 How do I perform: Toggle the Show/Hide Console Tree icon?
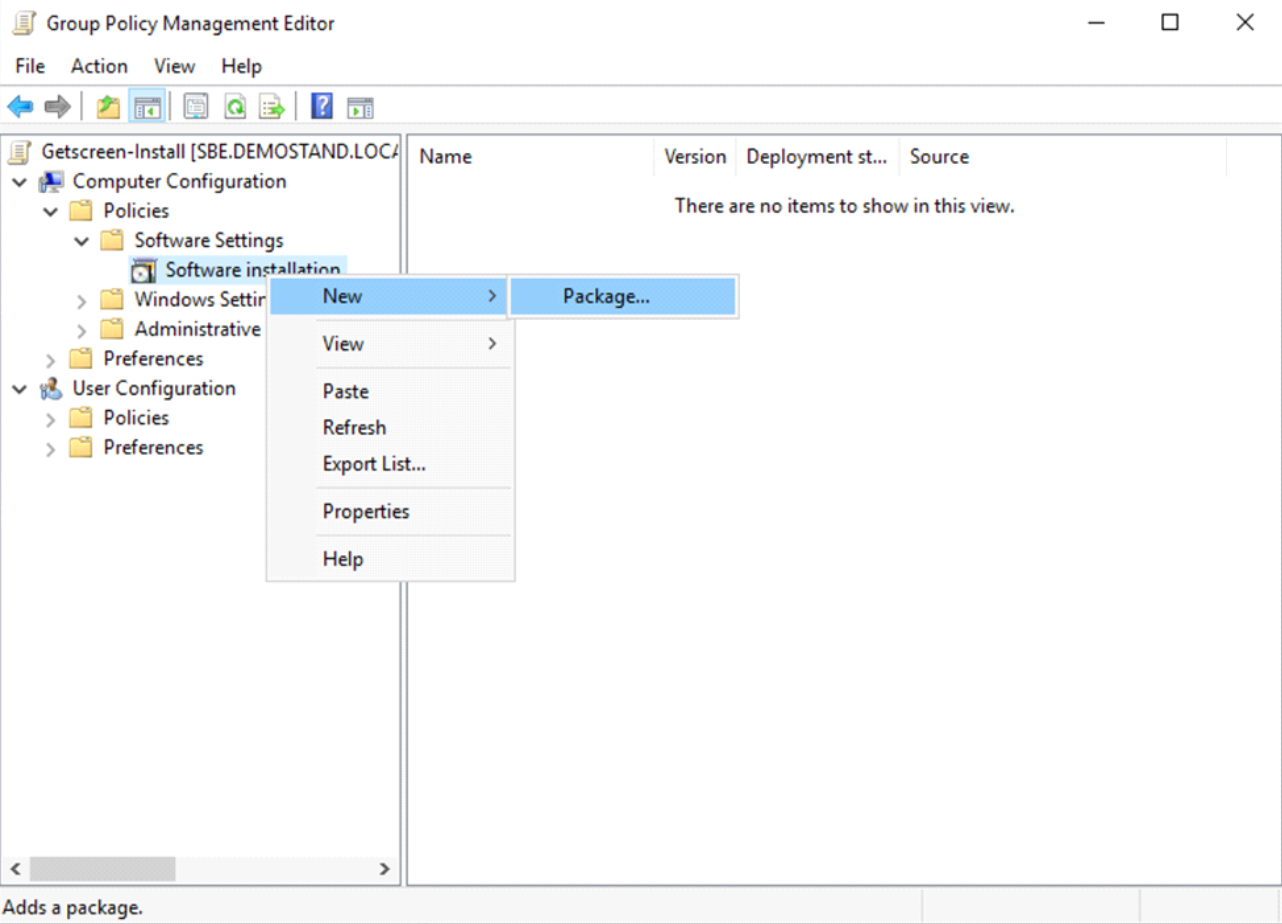[x=147, y=107]
